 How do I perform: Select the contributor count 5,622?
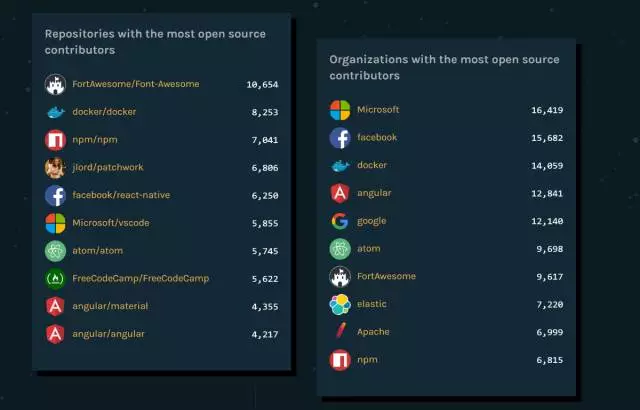click(x=265, y=279)
